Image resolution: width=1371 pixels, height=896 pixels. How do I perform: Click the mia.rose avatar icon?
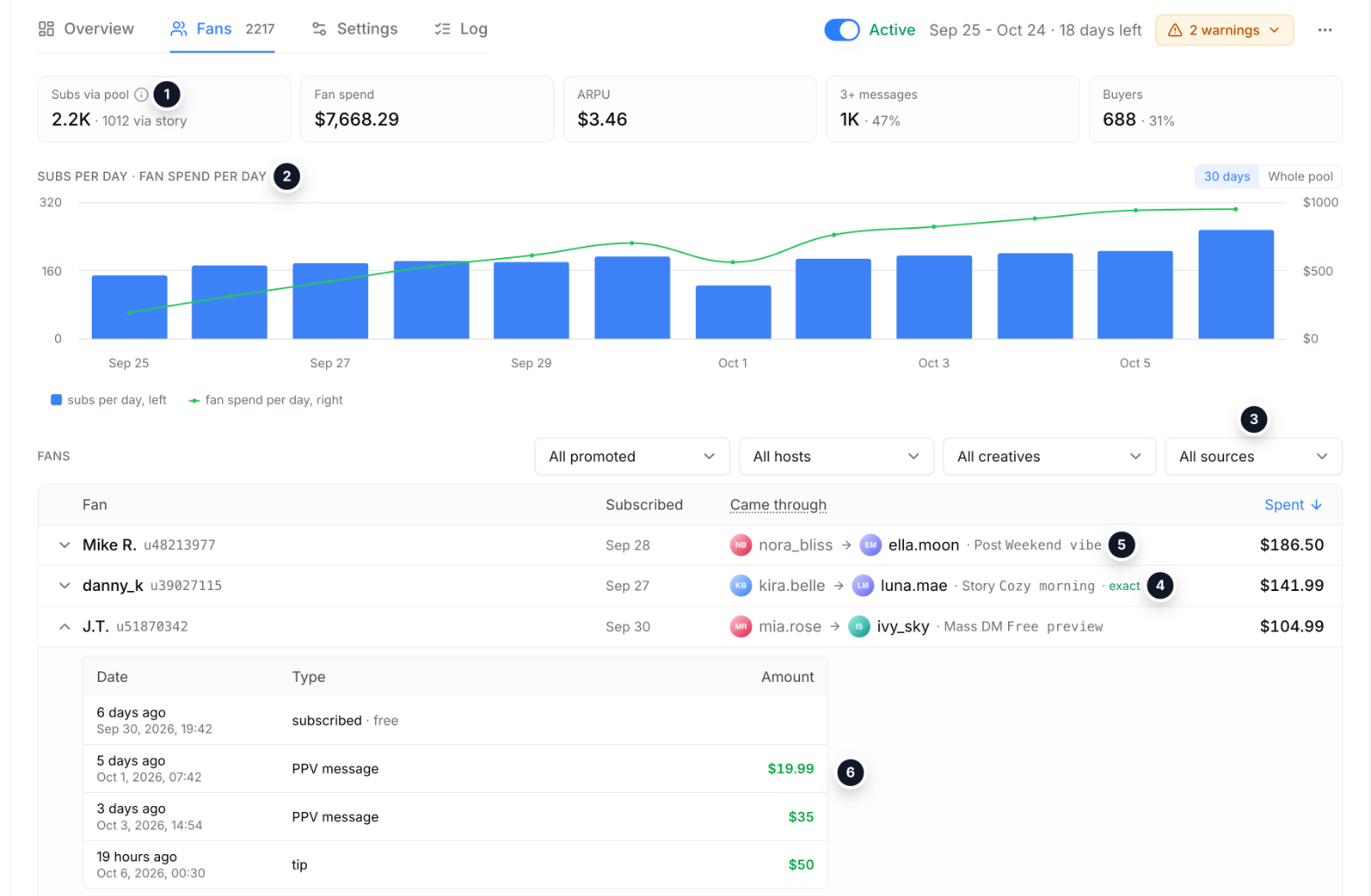coord(741,627)
